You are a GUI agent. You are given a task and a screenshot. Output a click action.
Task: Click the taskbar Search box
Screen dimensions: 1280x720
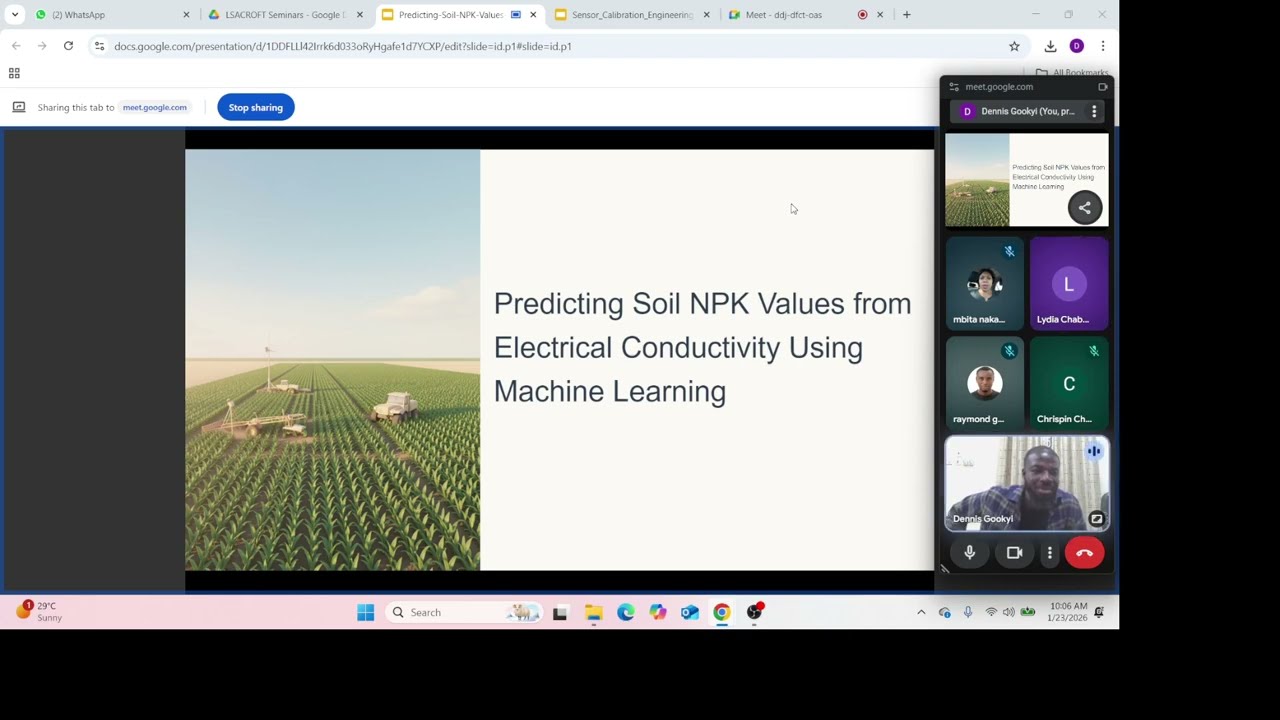click(464, 612)
